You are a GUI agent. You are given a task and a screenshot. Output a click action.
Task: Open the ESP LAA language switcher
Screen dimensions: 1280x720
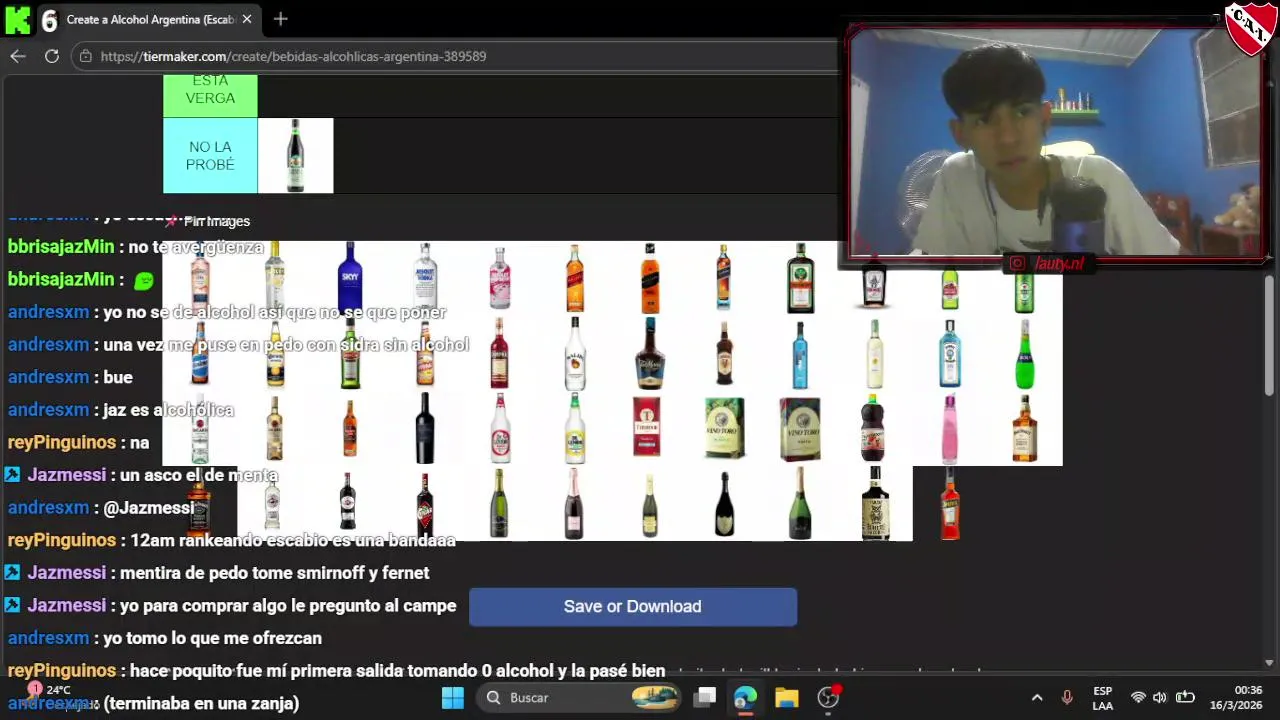click(1103, 698)
